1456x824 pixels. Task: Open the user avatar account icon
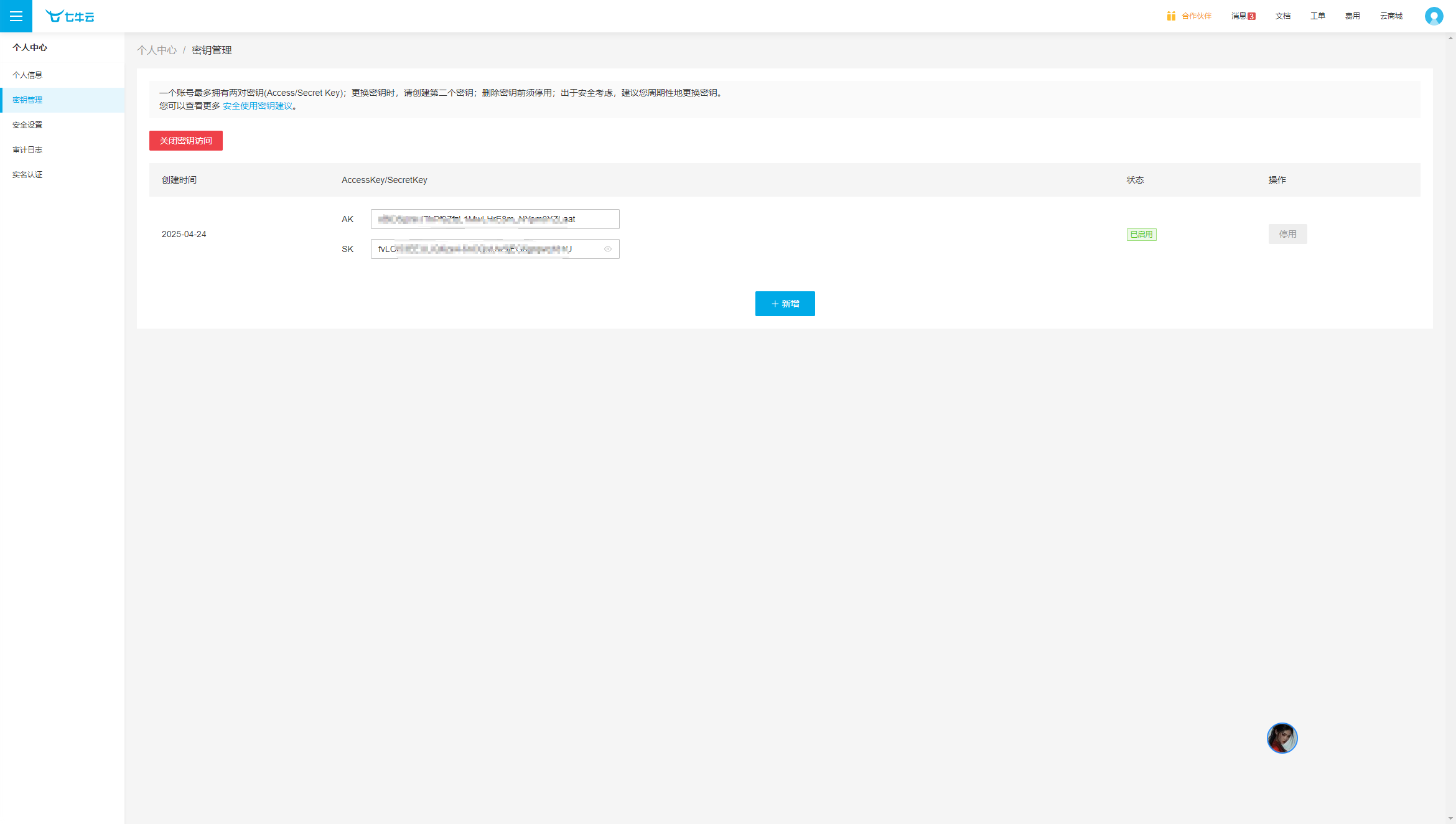1434,16
